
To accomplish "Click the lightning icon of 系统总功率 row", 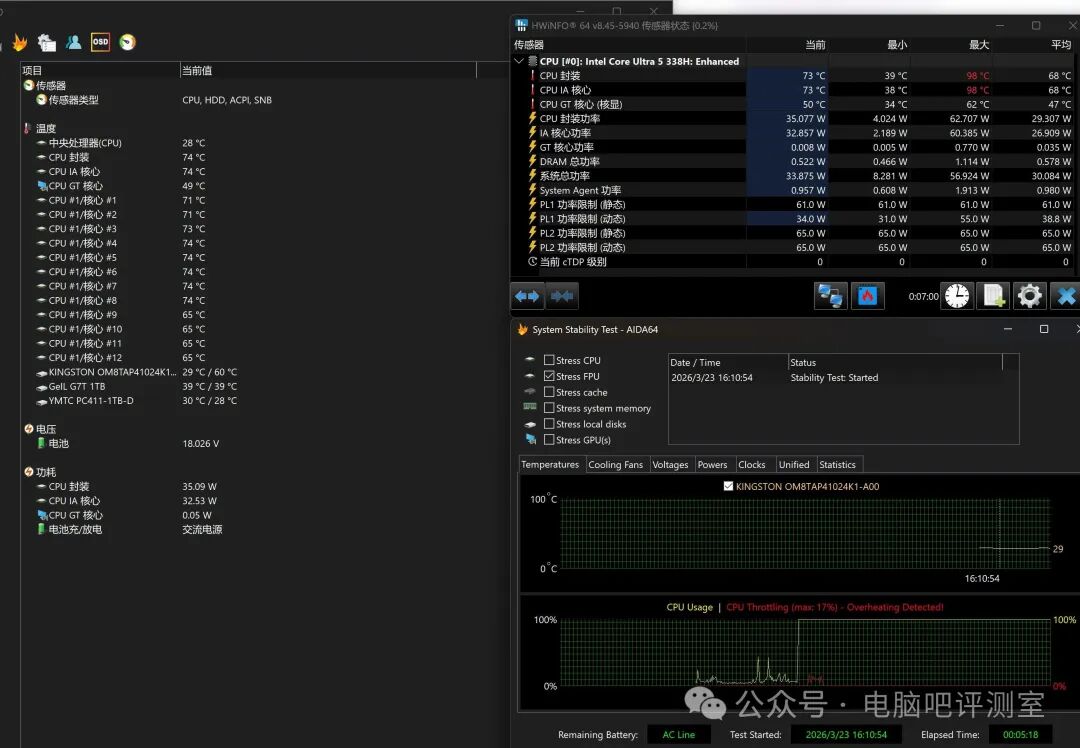I will coord(532,176).
